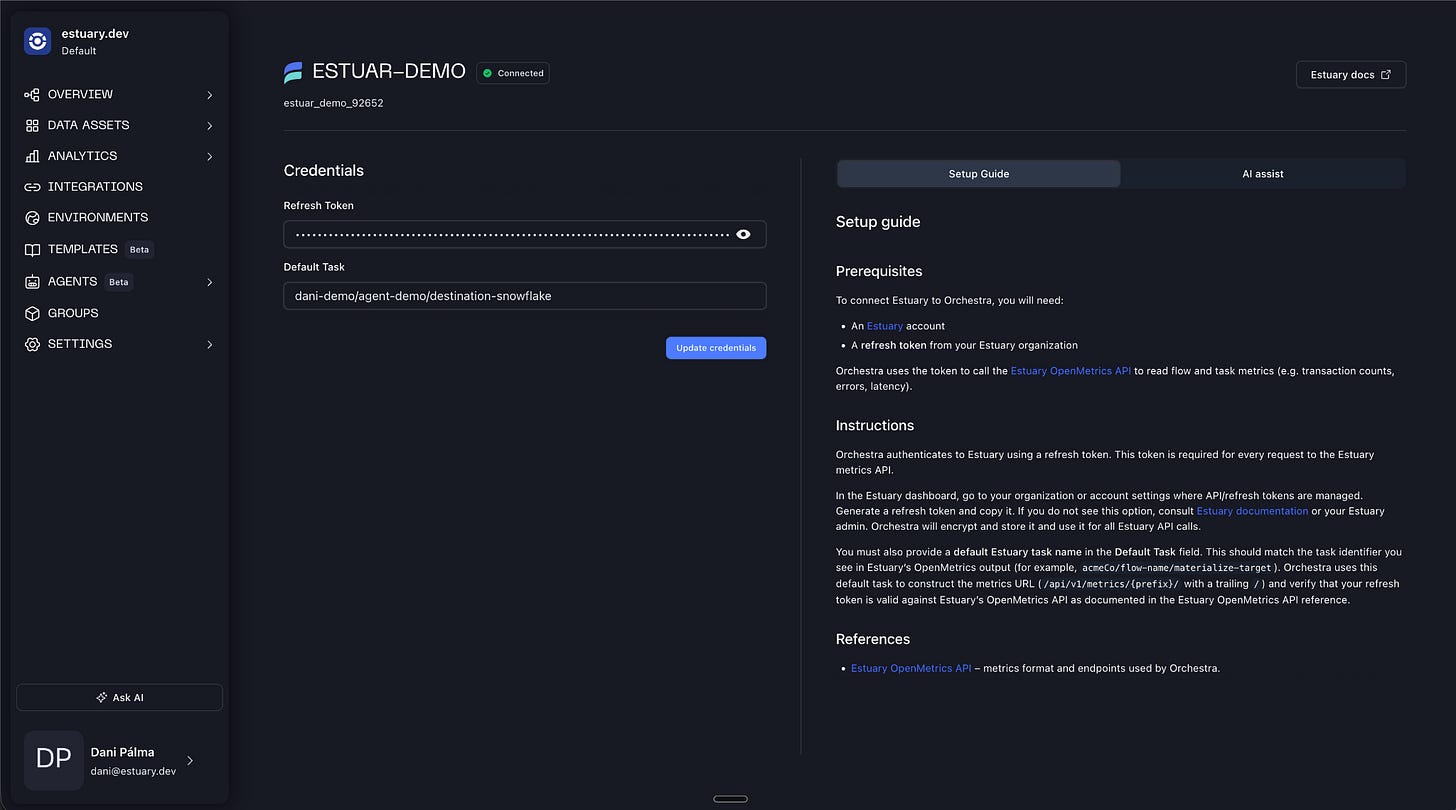Click the Environments globe icon
This screenshot has width=1456, height=810.
pyautogui.click(x=32, y=218)
